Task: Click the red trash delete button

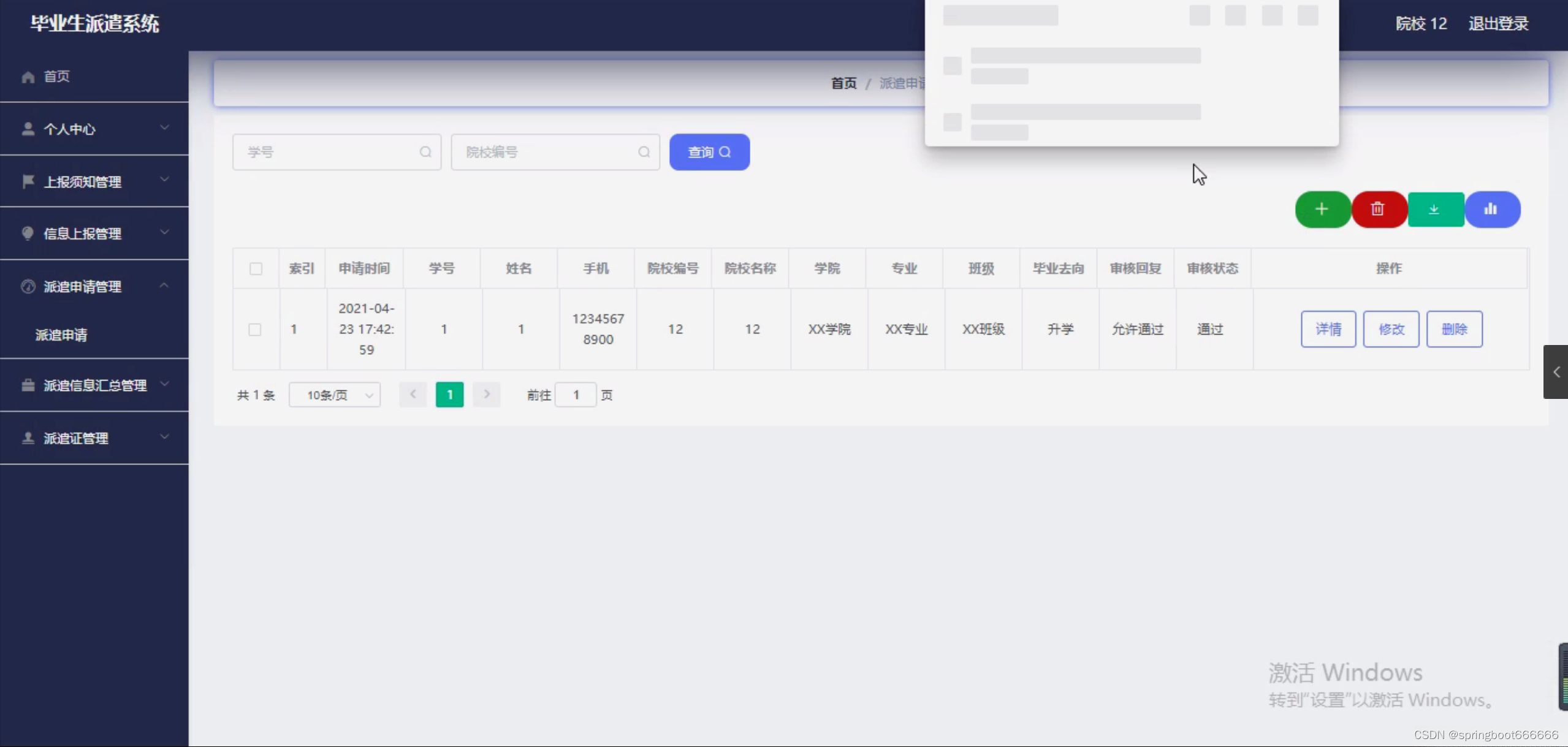Action: coord(1379,210)
